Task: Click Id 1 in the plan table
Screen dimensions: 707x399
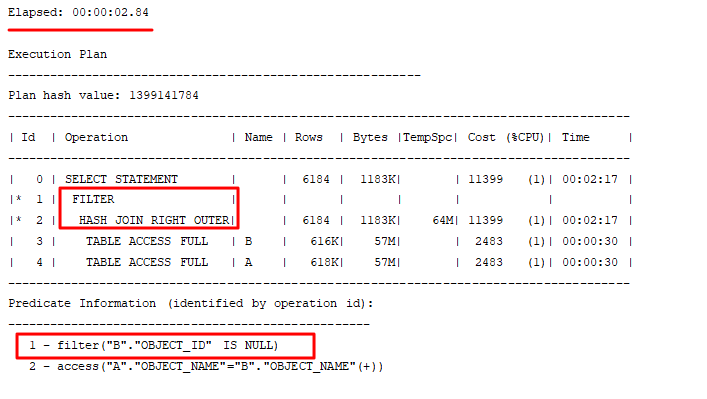Action: (x=39, y=199)
